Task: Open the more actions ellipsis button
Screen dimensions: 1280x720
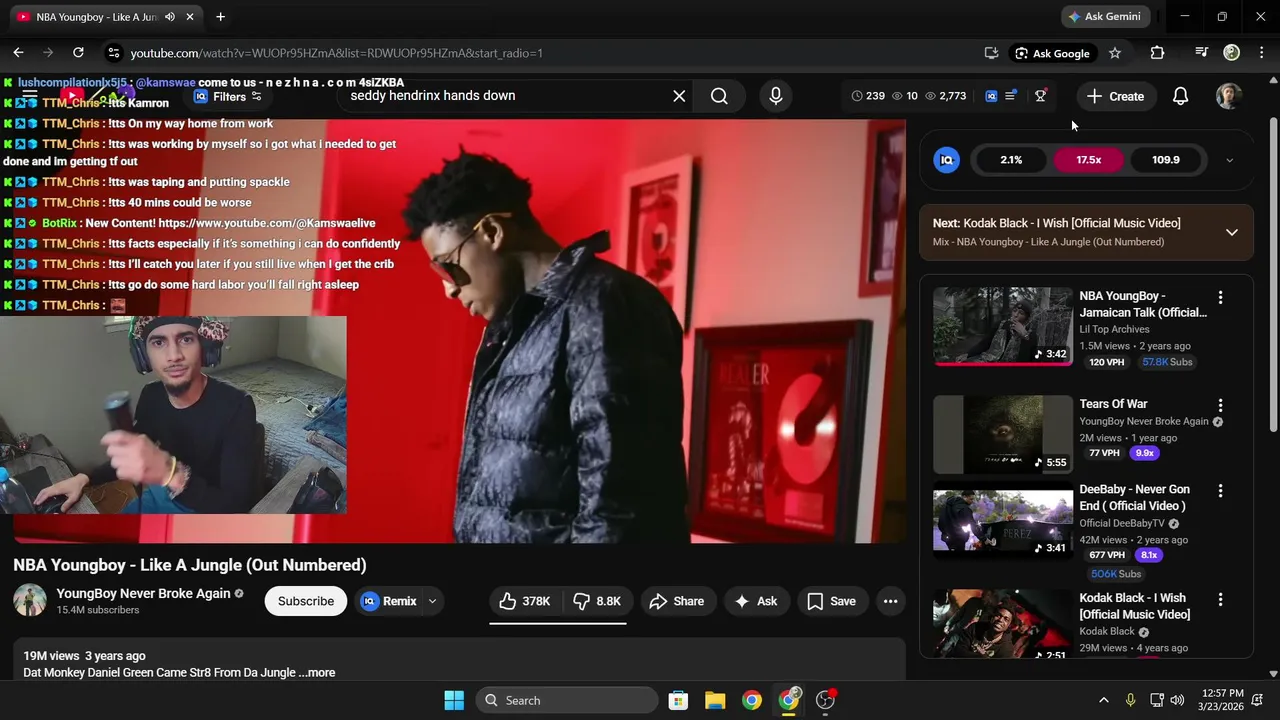Action: [890, 601]
